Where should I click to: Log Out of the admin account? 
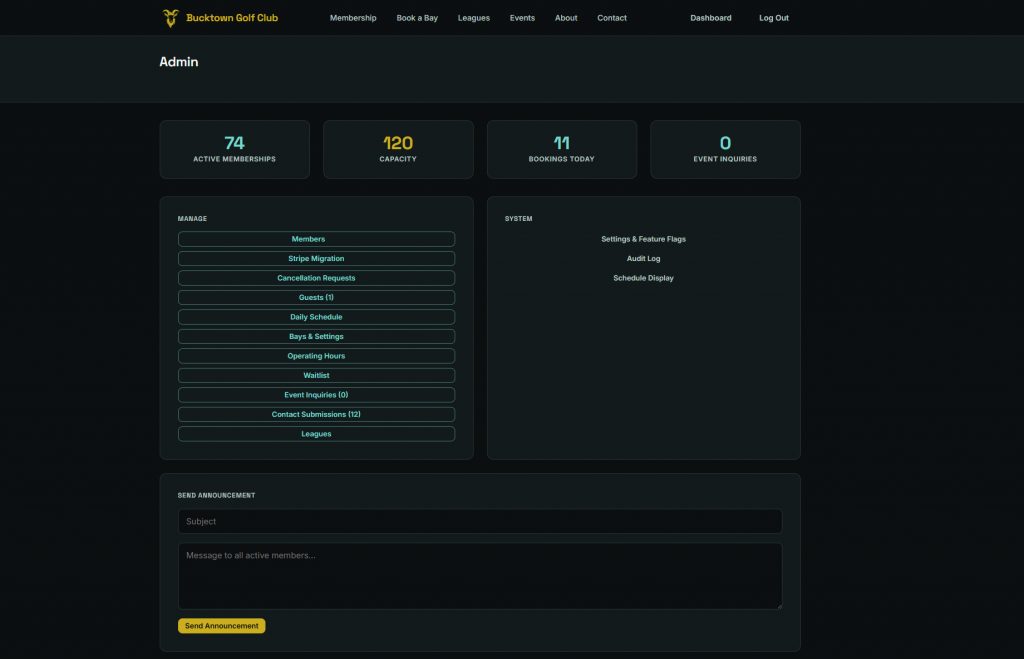[x=773, y=18]
